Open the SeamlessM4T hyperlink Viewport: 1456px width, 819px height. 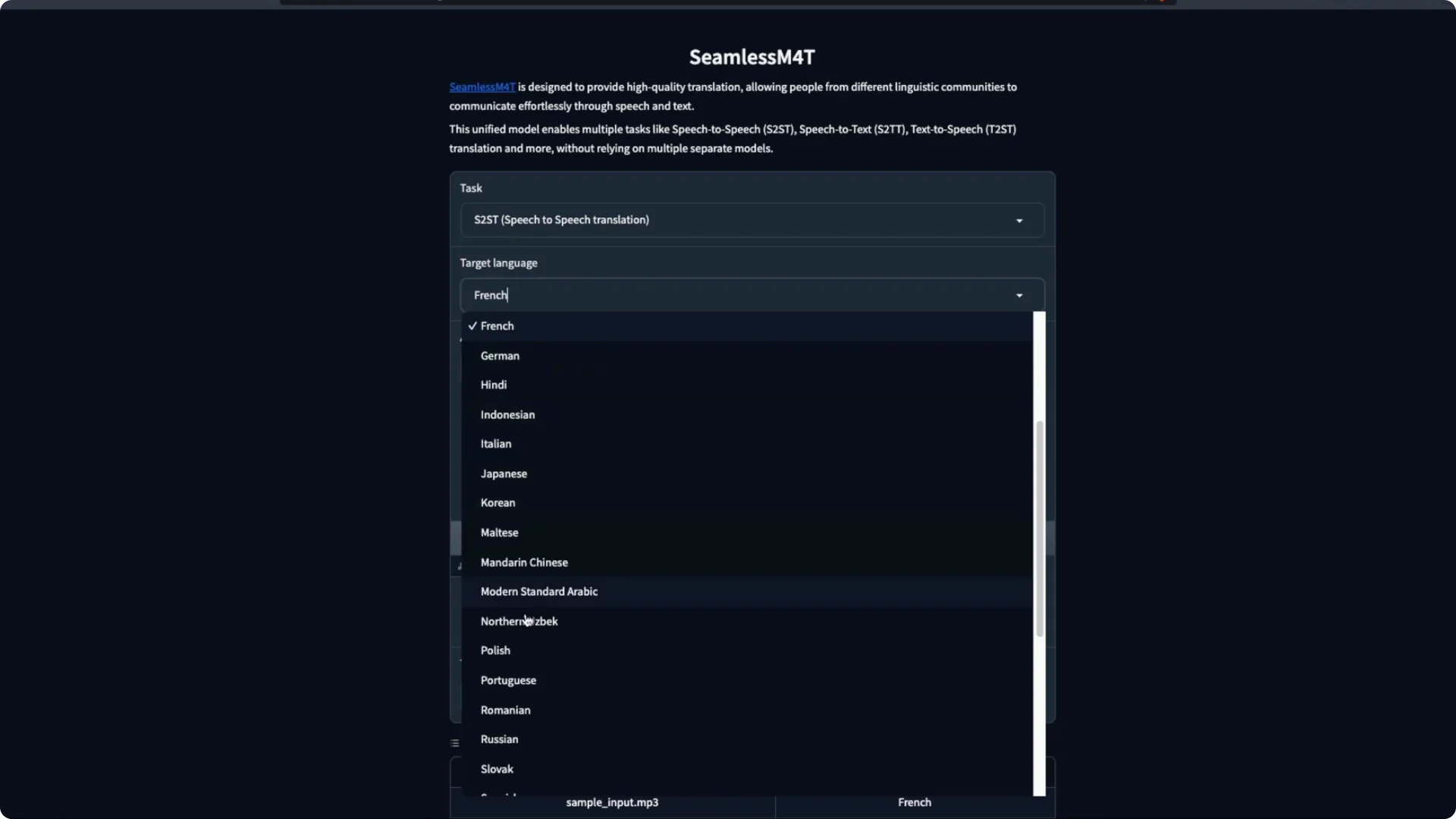tap(482, 86)
